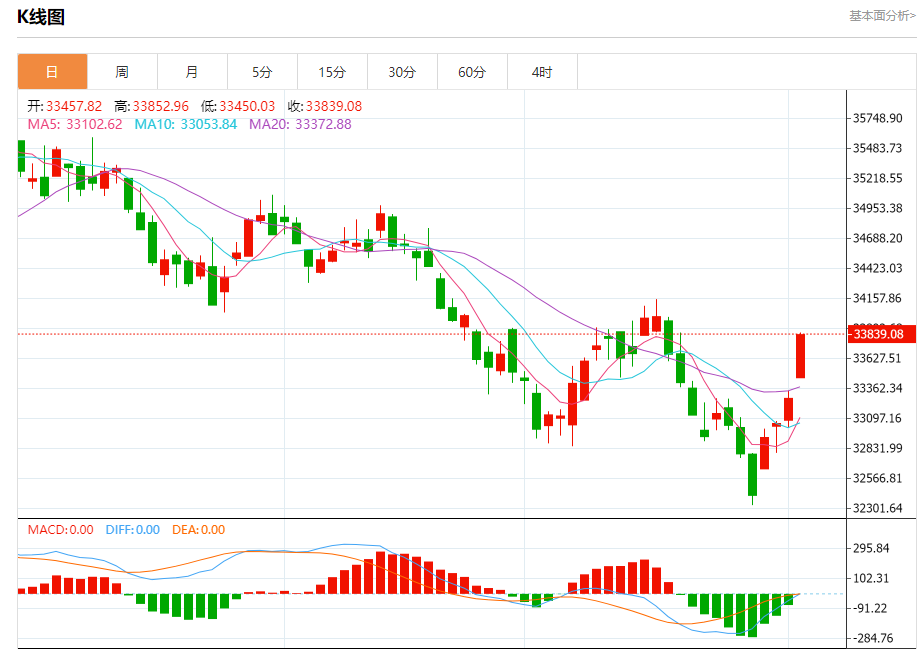Click the 低:33450.03 low value
Image resolution: width=923 pixels, height=649 pixels.
(238, 106)
